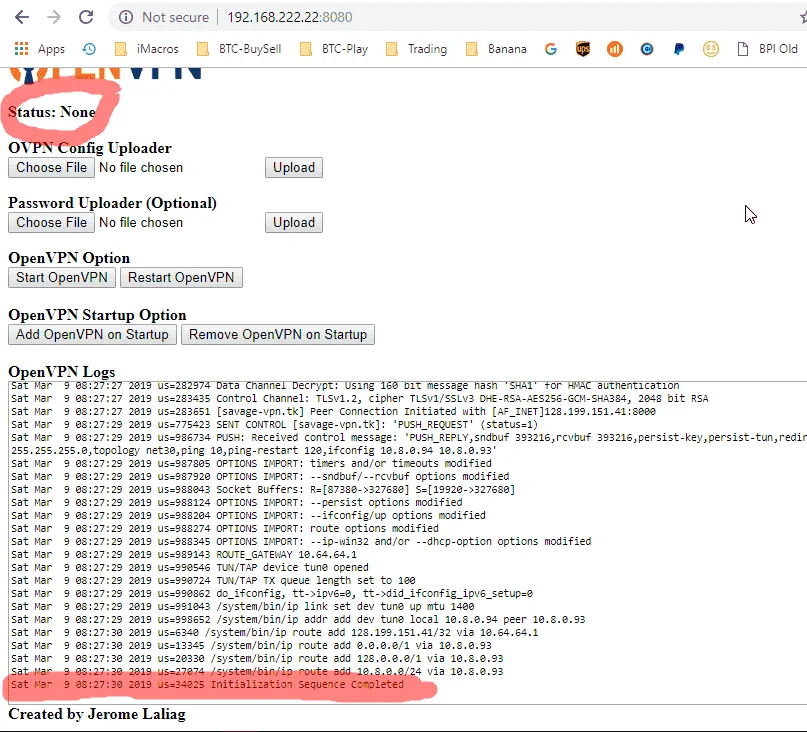This screenshot has height=732, width=807.
Task: Click the SENT CONTROL PUSH_REQUEST log line
Action: (x=274, y=424)
